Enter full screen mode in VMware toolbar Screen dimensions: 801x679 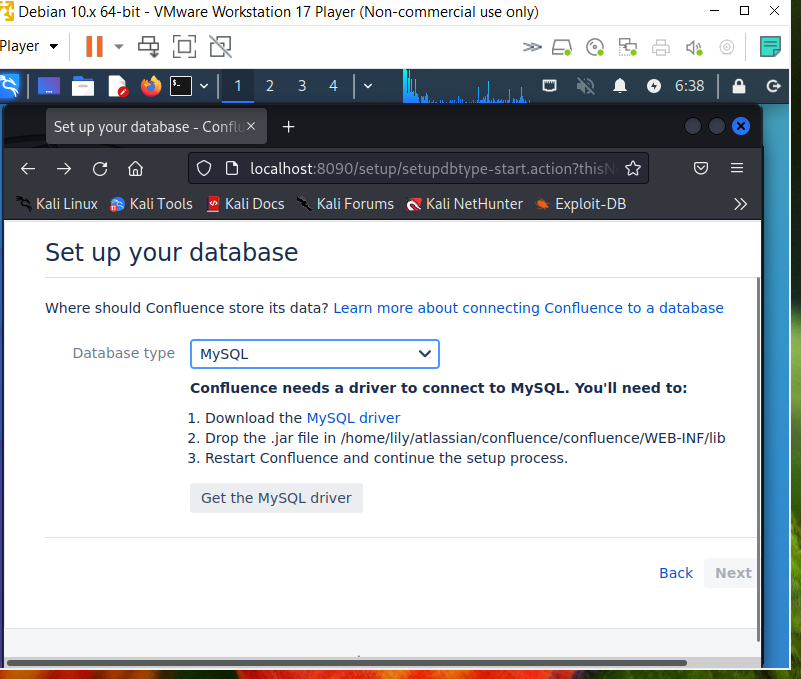point(184,46)
